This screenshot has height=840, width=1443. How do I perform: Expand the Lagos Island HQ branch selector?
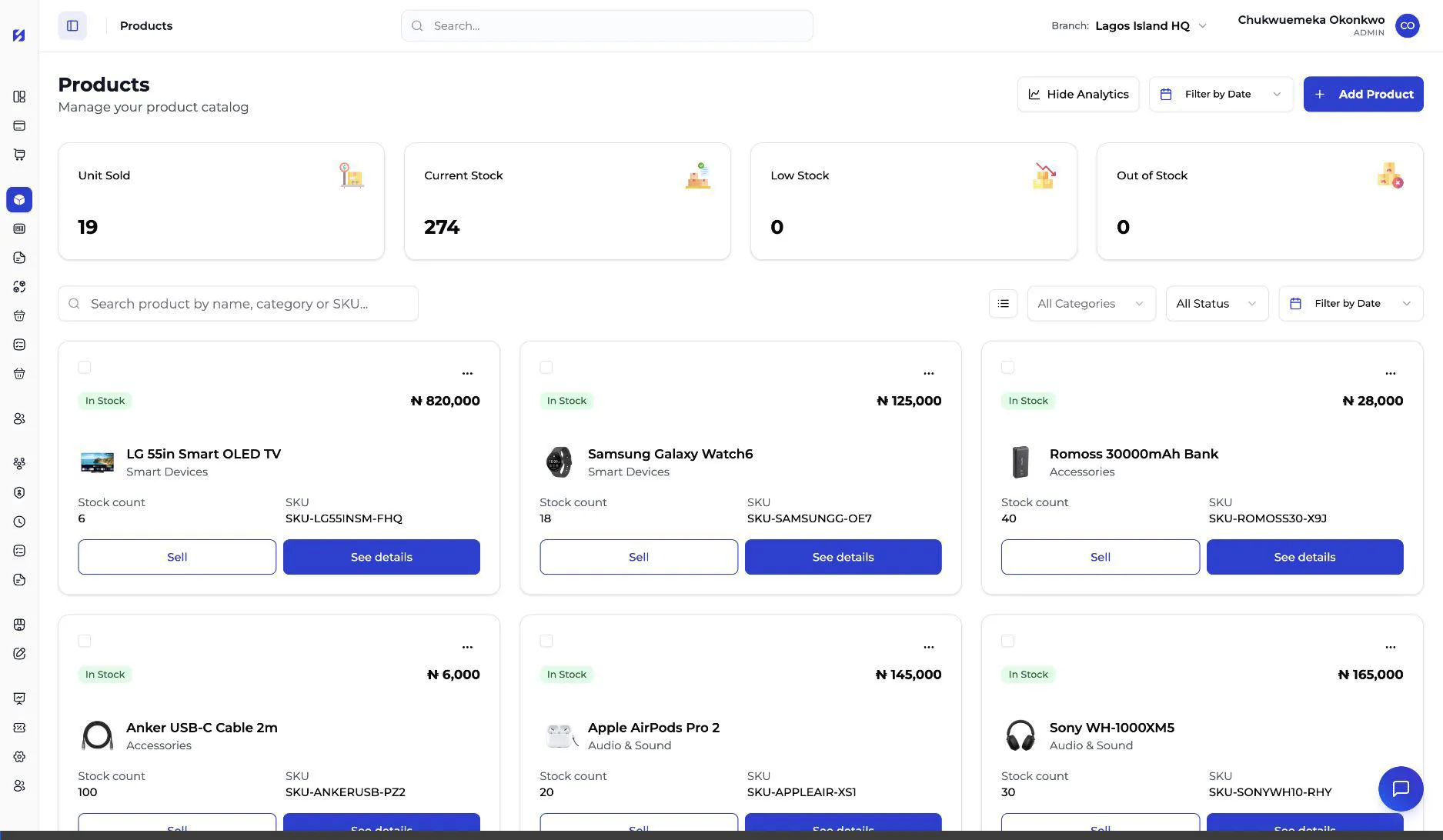point(1151,25)
